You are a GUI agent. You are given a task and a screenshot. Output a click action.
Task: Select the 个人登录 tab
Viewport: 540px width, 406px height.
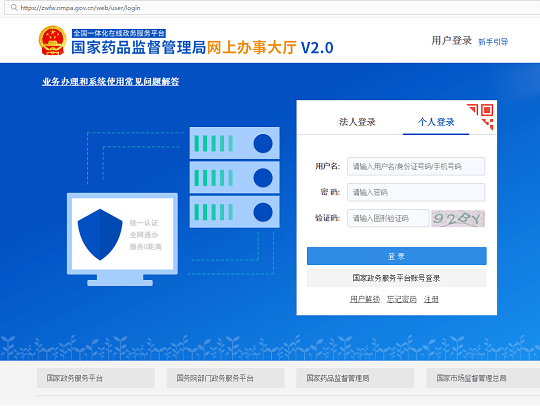coord(436,122)
